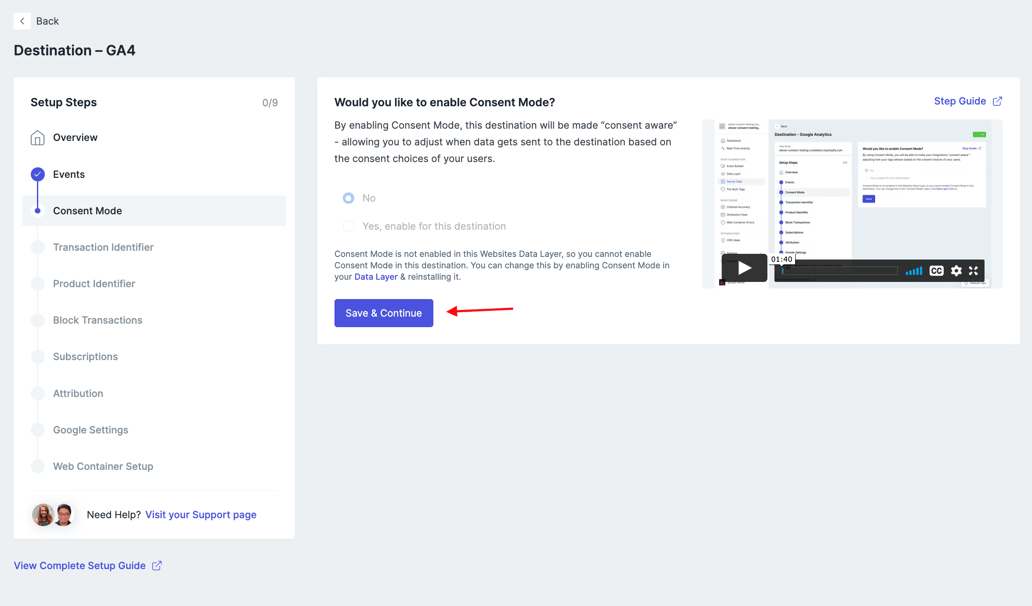This screenshot has width=1032, height=606.
Task: Click the Overview home icon
Action: coord(38,138)
